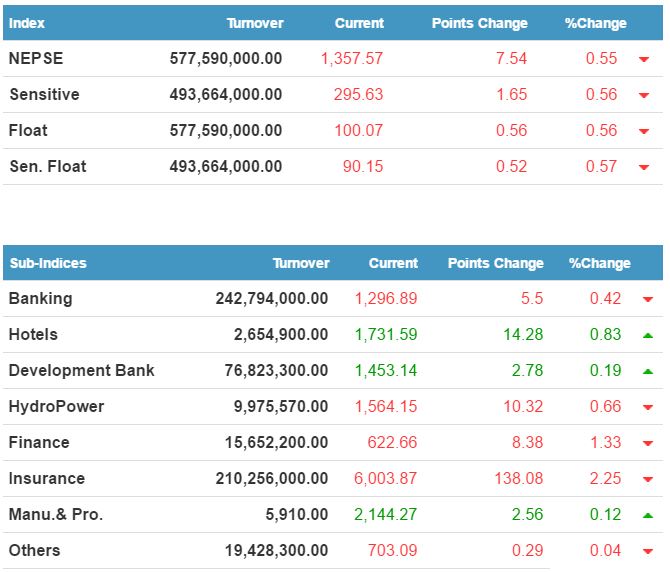Click the Insurance current value 6,003.87

(x=386, y=478)
